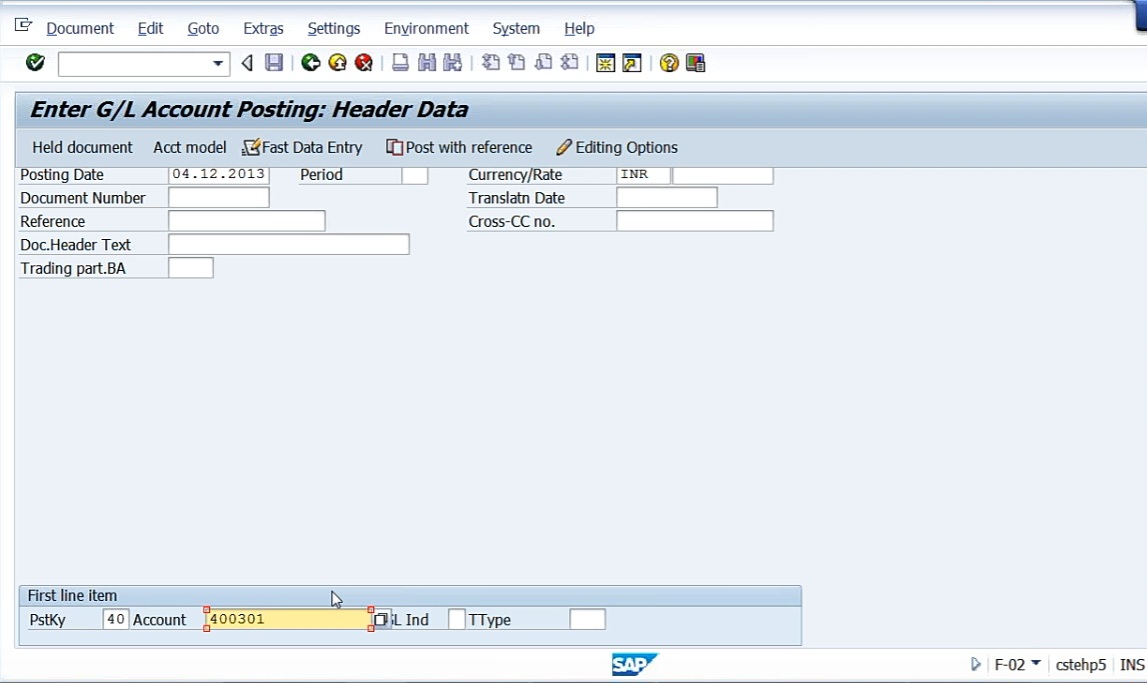Click the green Enter checkmark icon

pos(35,63)
